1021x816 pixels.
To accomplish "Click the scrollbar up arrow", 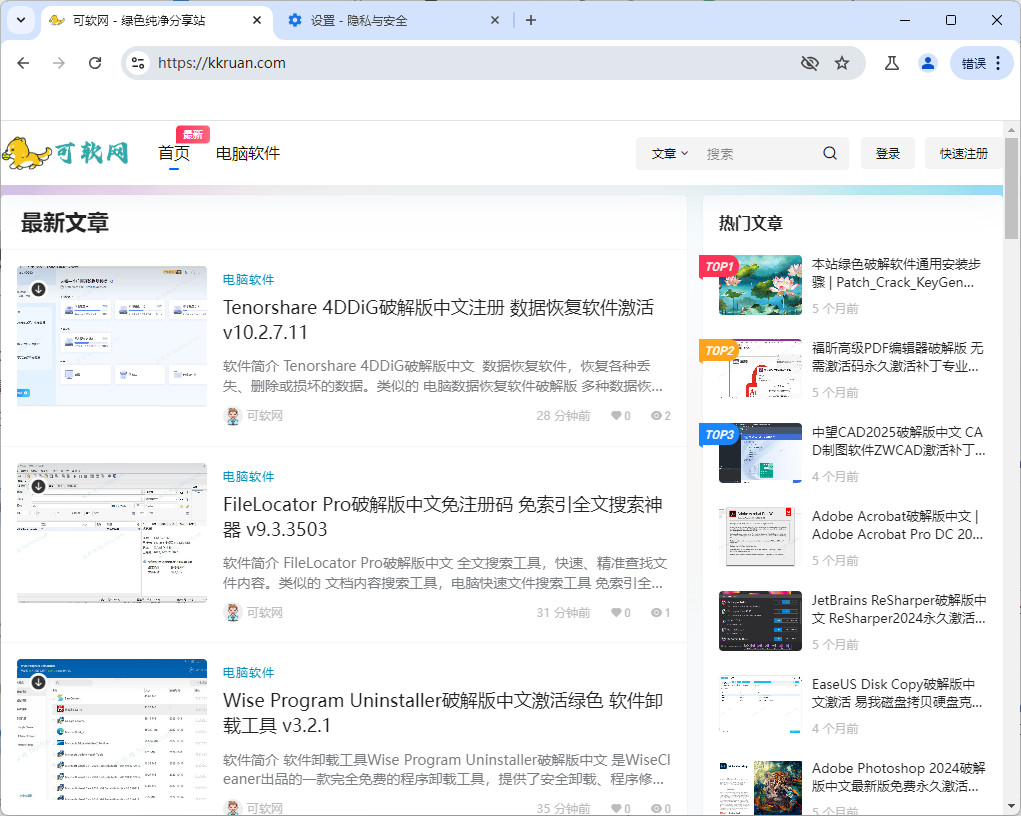I will click(1012, 129).
